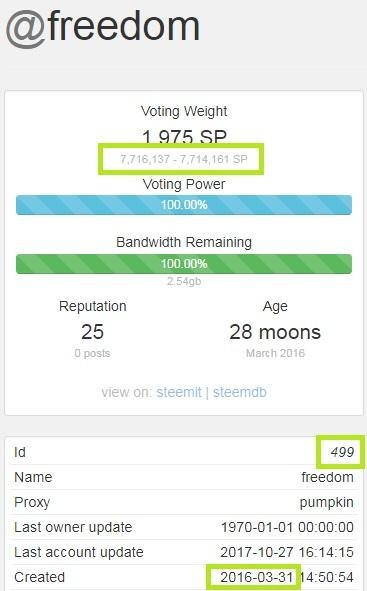This screenshot has width=367, height=591.
Task: Click the Created date 2016-03-31
Action: 257,577
